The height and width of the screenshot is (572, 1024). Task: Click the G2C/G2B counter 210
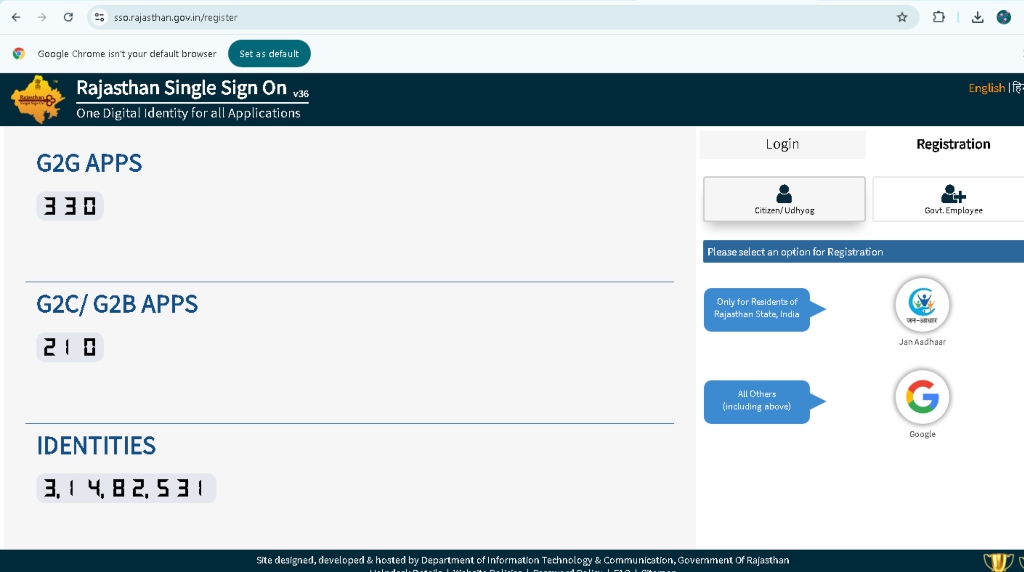(x=70, y=347)
